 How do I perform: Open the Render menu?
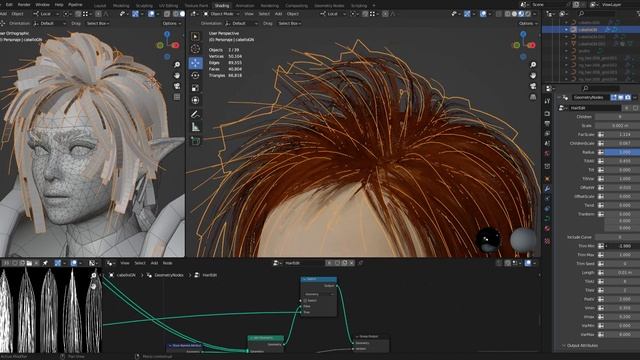click(x=24, y=4)
